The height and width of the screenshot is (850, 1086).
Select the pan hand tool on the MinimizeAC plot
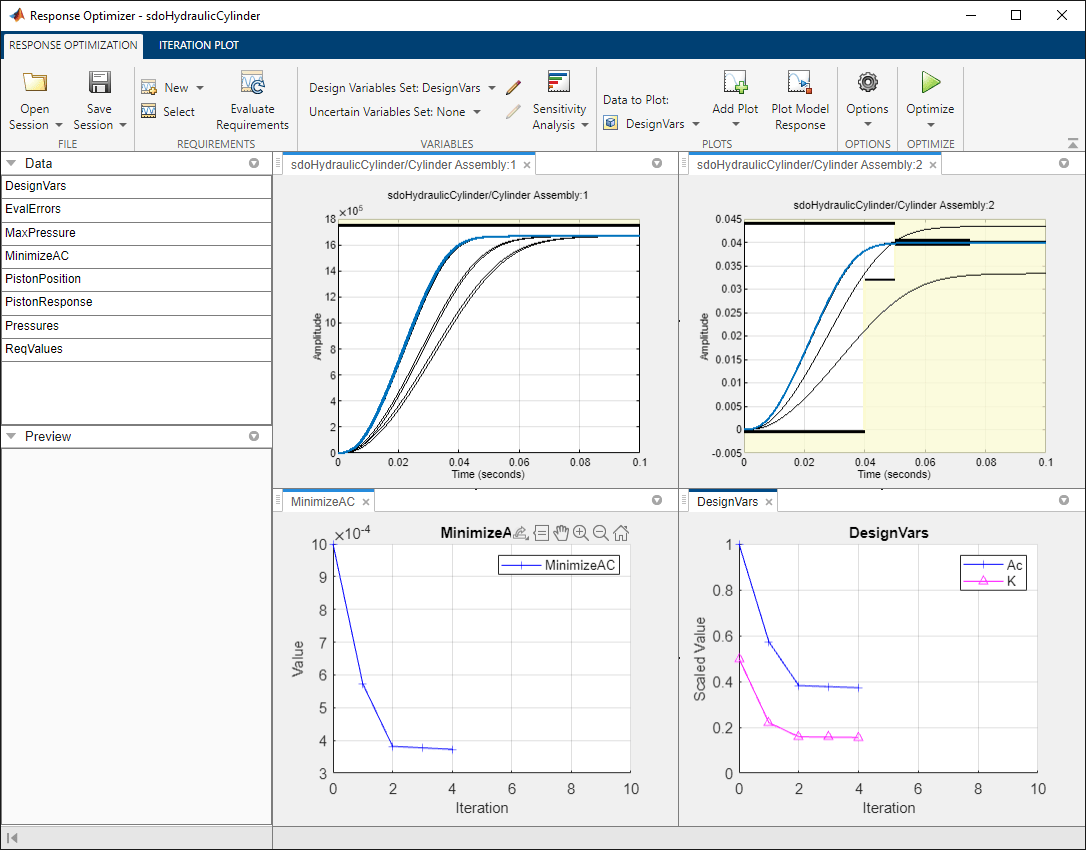(561, 533)
